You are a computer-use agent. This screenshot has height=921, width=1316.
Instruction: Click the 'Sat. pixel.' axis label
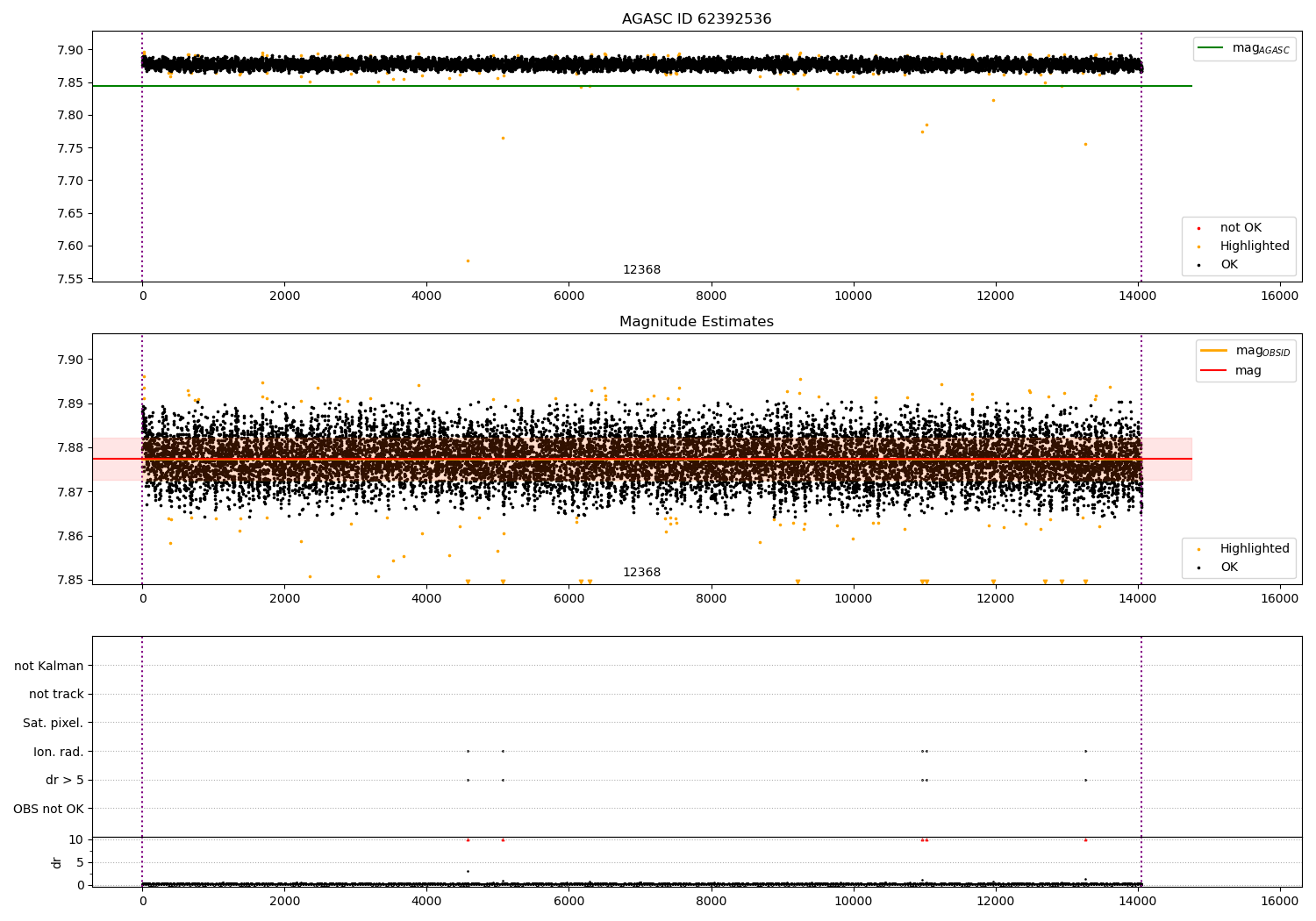tap(54, 723)
